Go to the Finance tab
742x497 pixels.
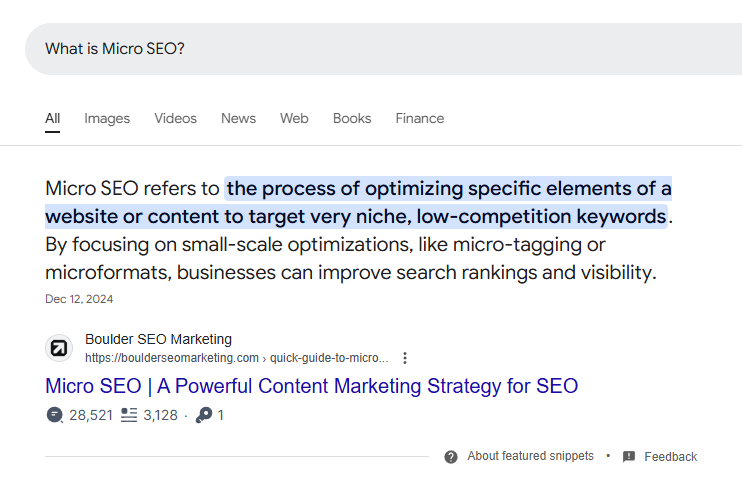point(420,118)
